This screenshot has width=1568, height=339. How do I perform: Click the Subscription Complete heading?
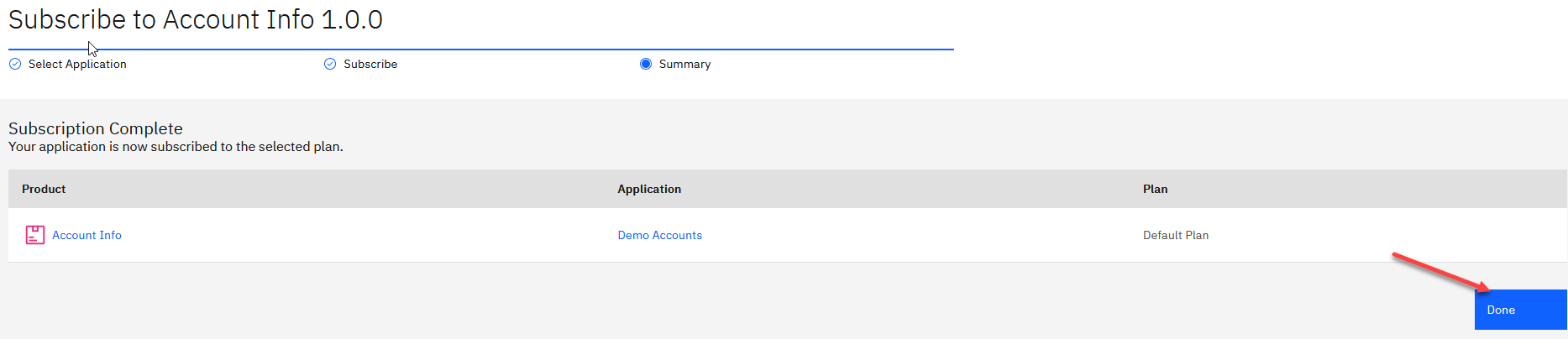click(96, 128)
